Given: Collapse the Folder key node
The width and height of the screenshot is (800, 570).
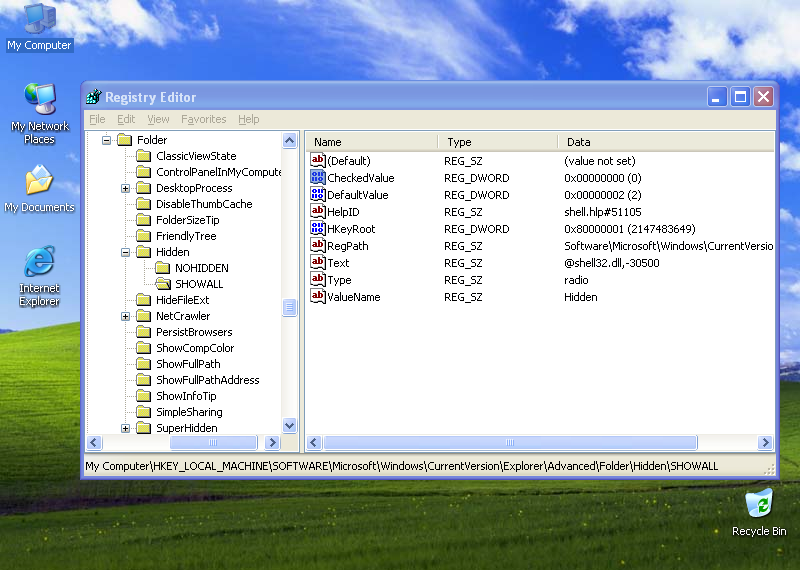Looking at the screenshot, I should 106,140.
